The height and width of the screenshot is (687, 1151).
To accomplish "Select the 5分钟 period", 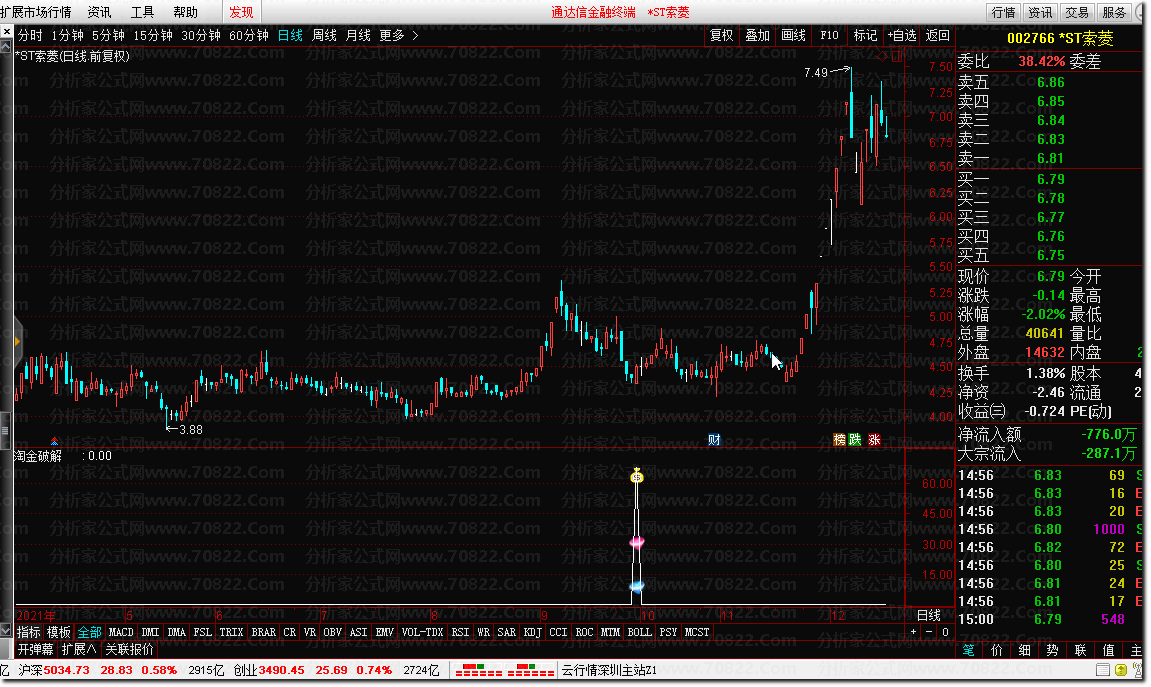I will point(108,35).
